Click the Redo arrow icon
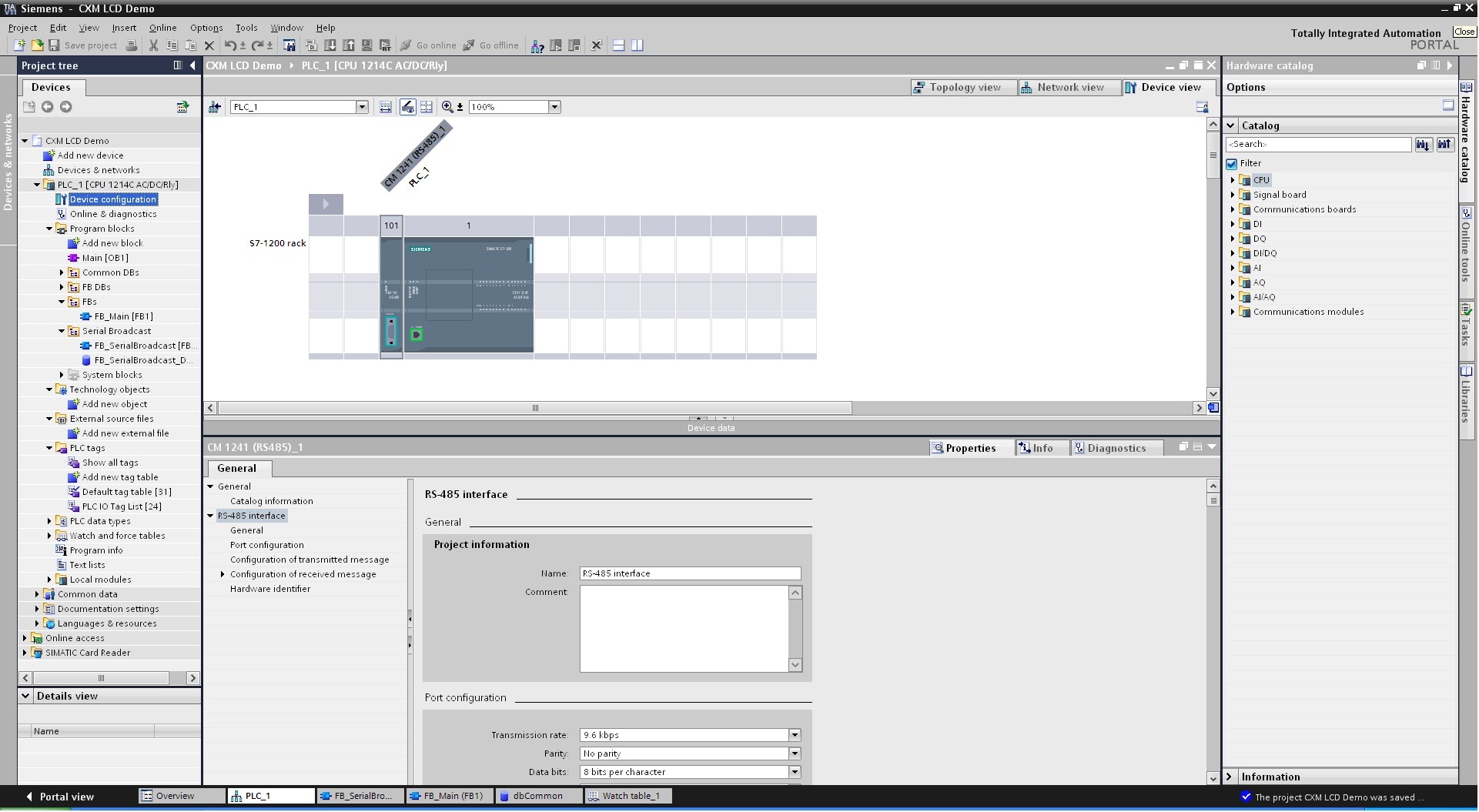This screenshot has height=812, width=1479. (259, 45)
